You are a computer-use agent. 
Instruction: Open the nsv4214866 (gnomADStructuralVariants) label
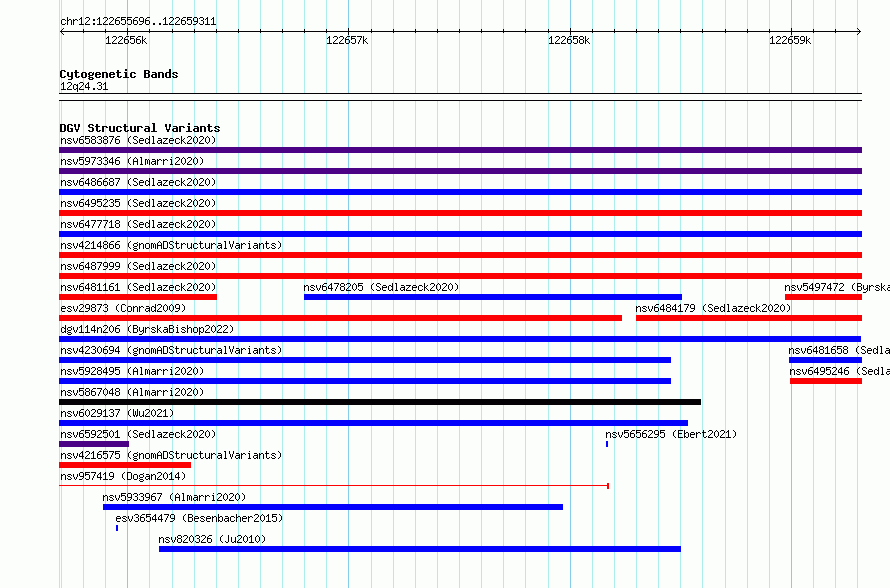pos(171,245)
